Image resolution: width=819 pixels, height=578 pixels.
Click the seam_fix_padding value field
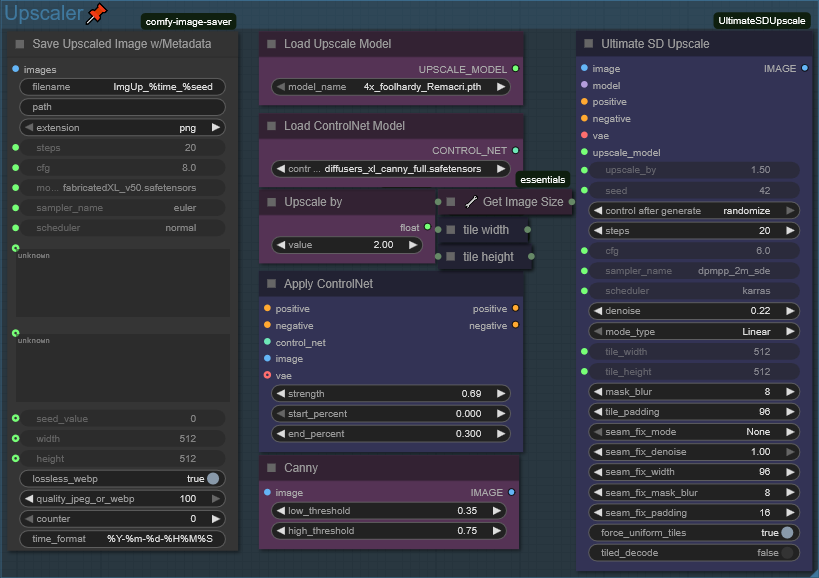[694, 512]
